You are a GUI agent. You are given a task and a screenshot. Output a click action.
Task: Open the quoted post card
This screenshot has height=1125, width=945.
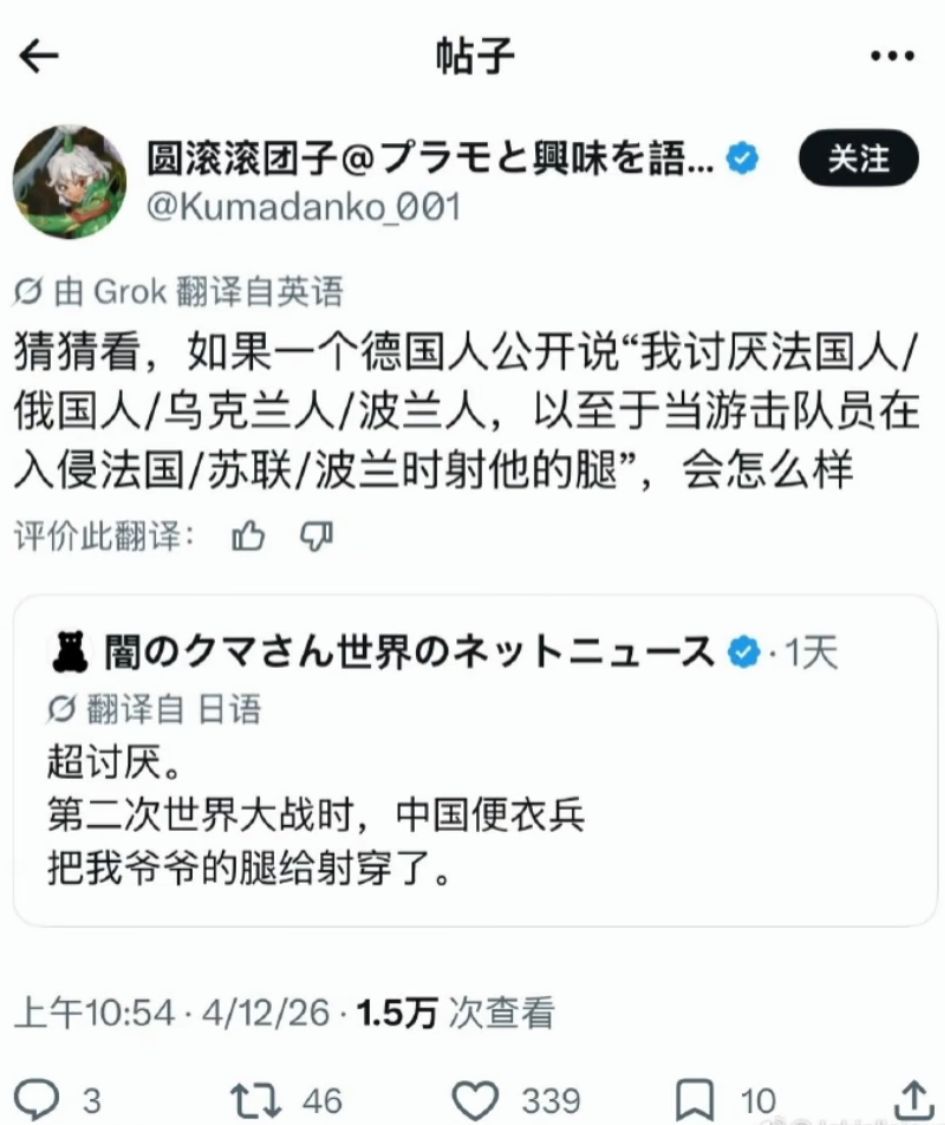pyautogui.click(x=475, y=761)
